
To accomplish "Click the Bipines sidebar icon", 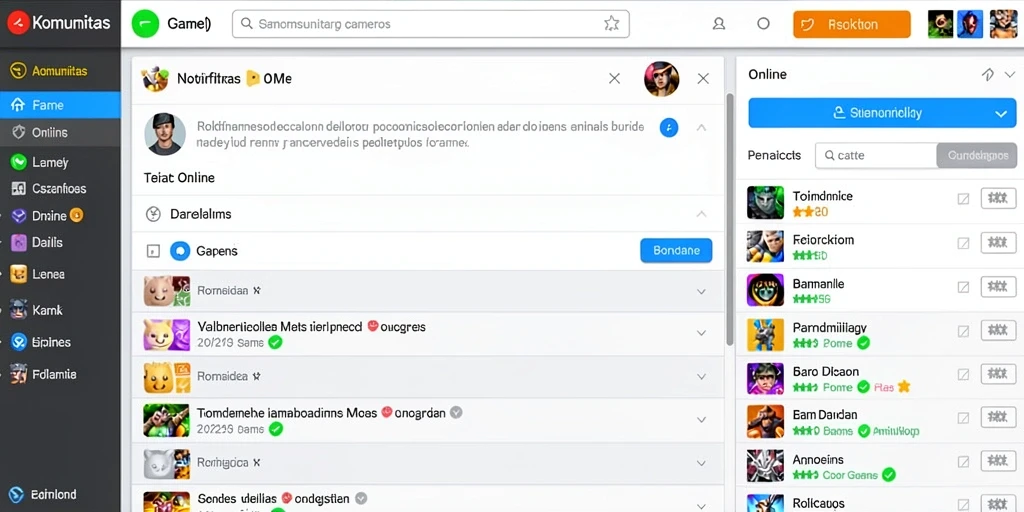I will 19,342.
